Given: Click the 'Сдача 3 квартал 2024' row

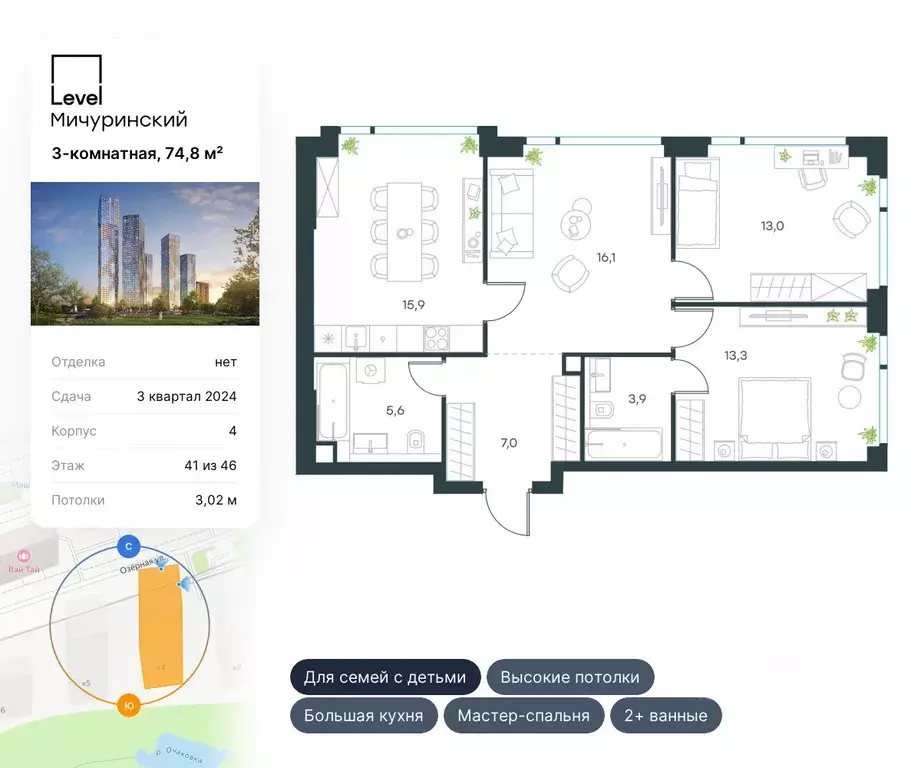Looking at the screenshot, I should 144,396.
